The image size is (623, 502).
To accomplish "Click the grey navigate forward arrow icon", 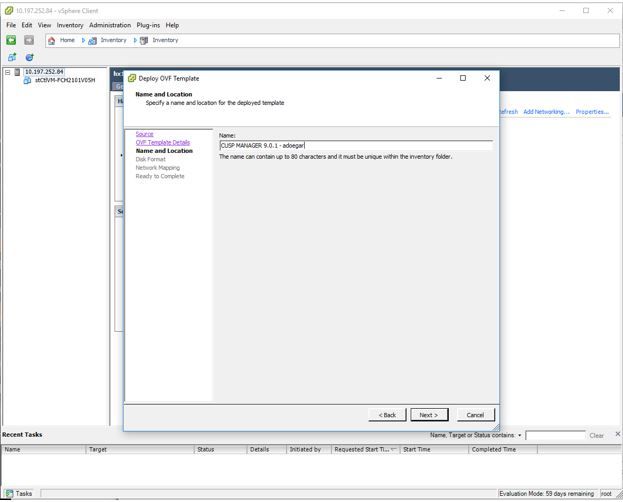I will [x=29, y=40].
